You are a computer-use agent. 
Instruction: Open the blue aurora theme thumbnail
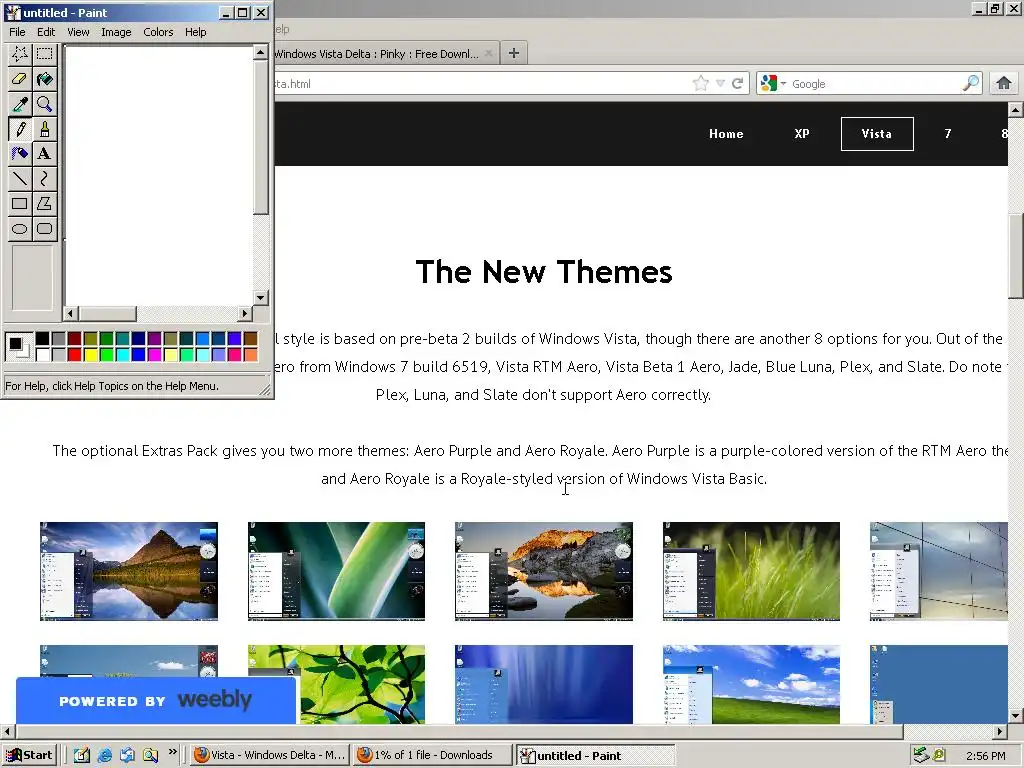click(x=544, y=684)
